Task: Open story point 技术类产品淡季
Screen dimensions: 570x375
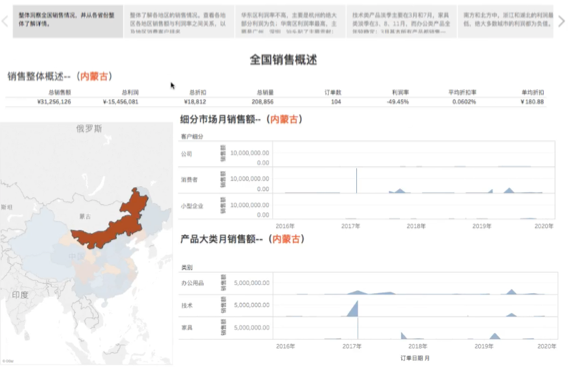Action: click(x=401, y=21)
